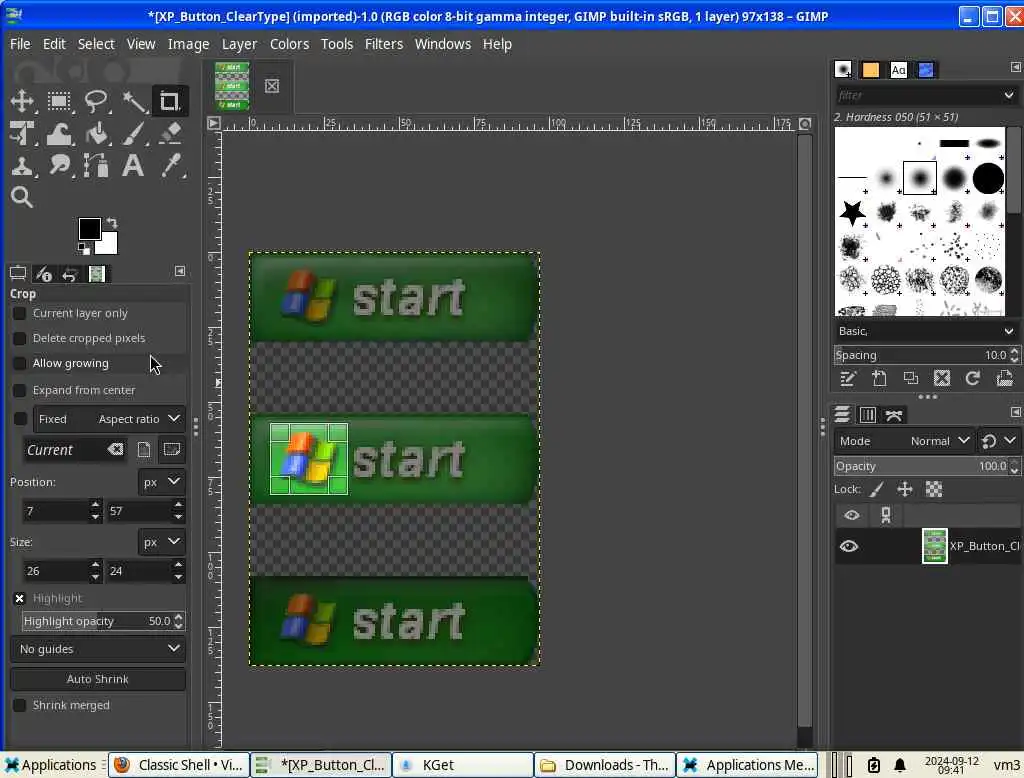Switch to the Patterns tab
Image resolution: width=1024 pixels, height=778 pixels.
[871, 70]
